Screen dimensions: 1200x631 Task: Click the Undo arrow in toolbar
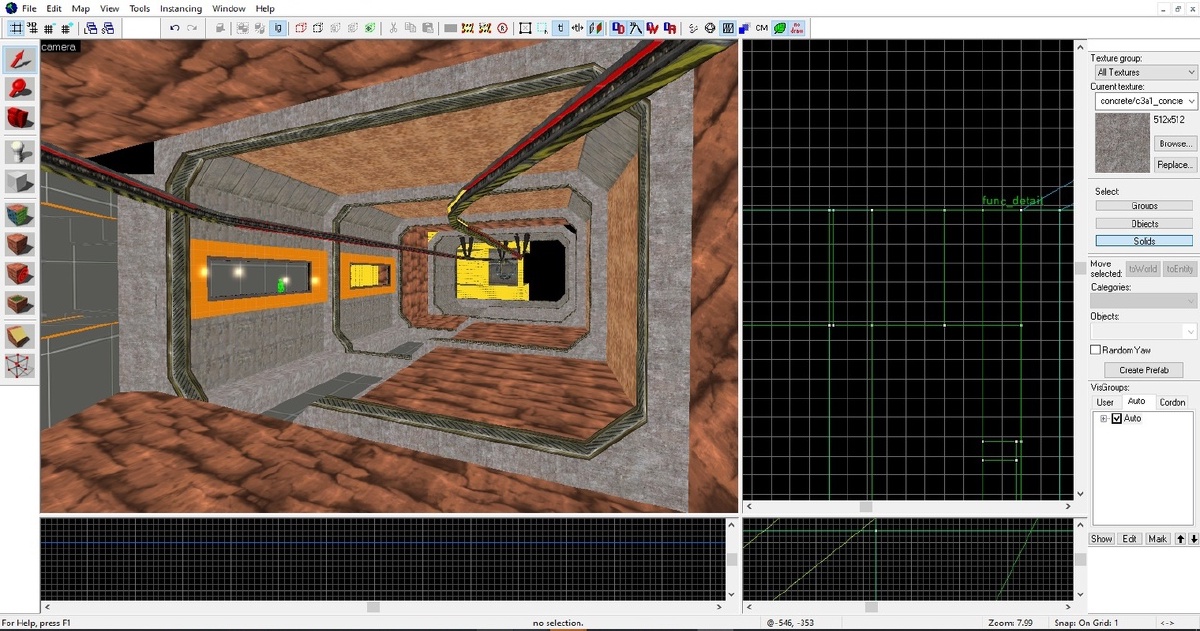click(176, 28)
